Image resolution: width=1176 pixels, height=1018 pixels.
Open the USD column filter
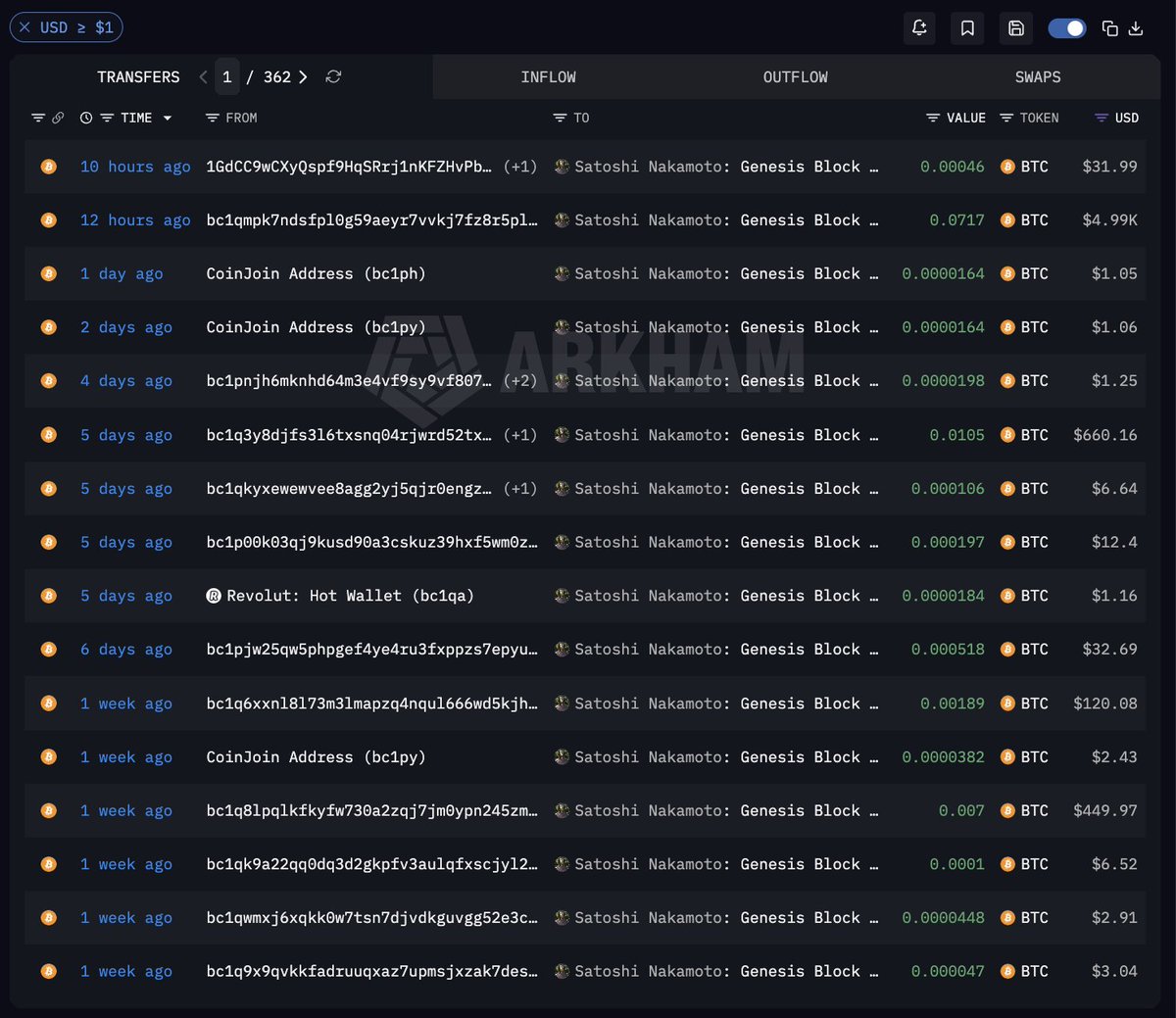click(1102, 118)
